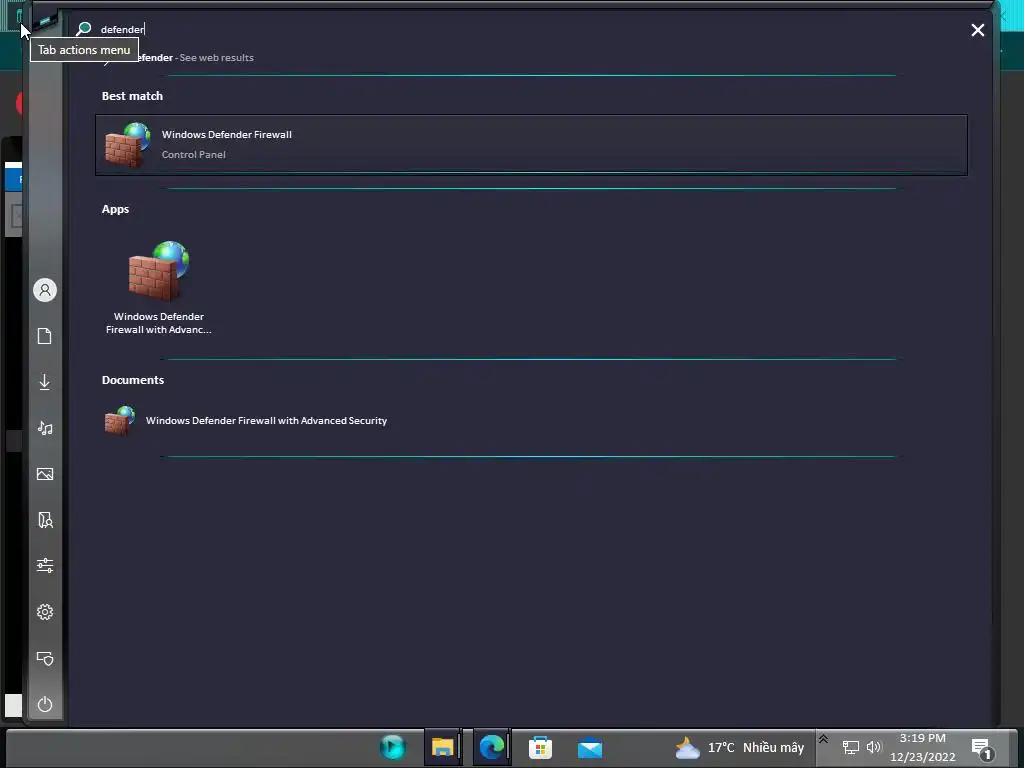The image size is (1024, 768).
Task: Click the search magnifier icon
Action: [84, 29]
